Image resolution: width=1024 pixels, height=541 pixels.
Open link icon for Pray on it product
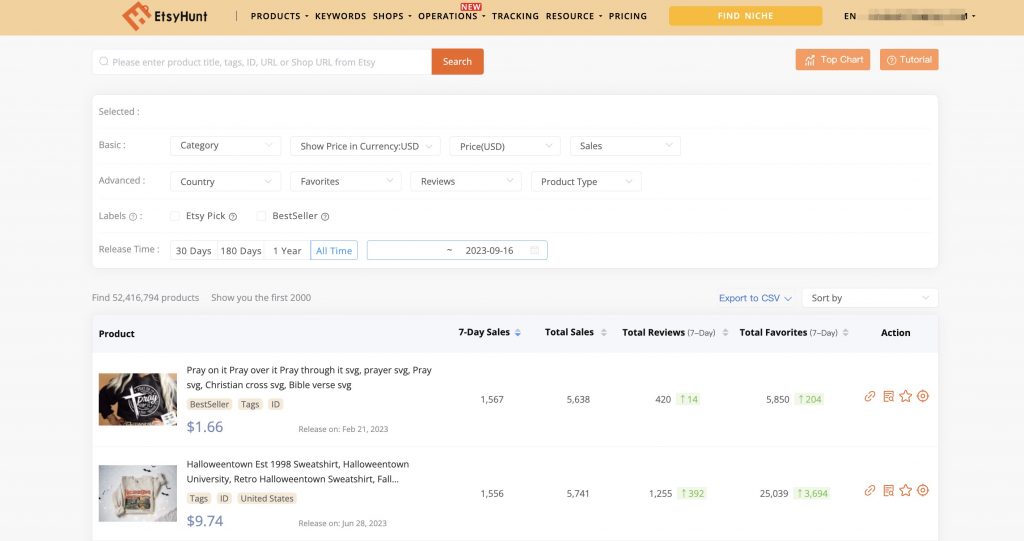click(869, 397)
